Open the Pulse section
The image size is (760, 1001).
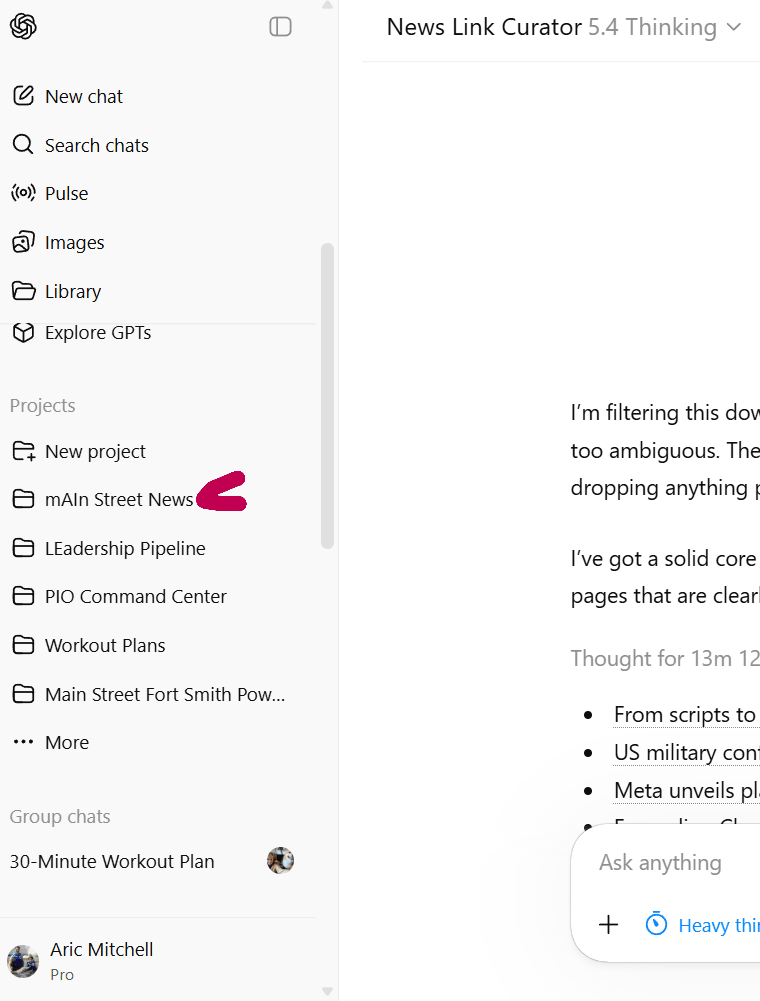(x=66, y=194)
